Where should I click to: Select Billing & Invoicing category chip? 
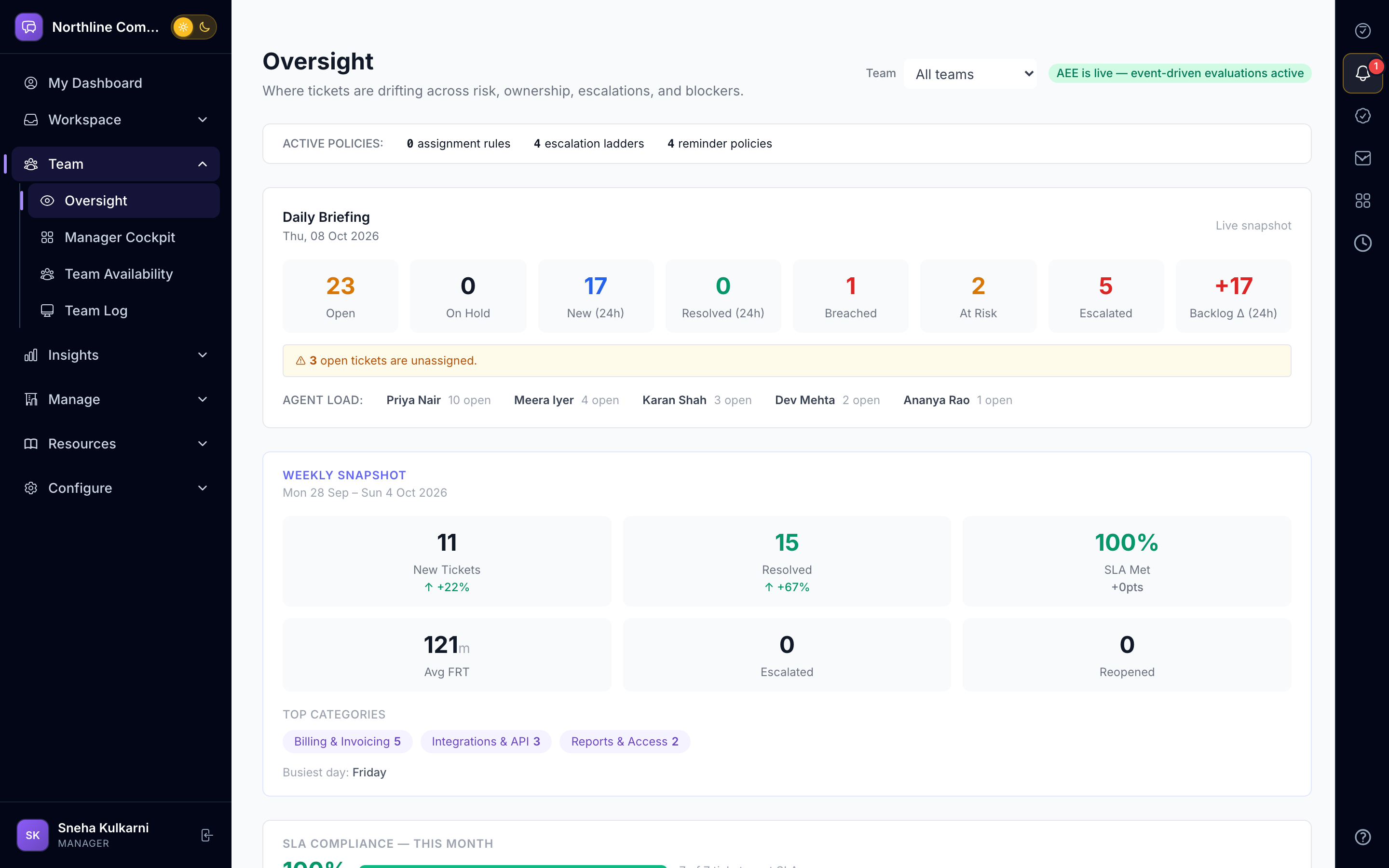347,742
